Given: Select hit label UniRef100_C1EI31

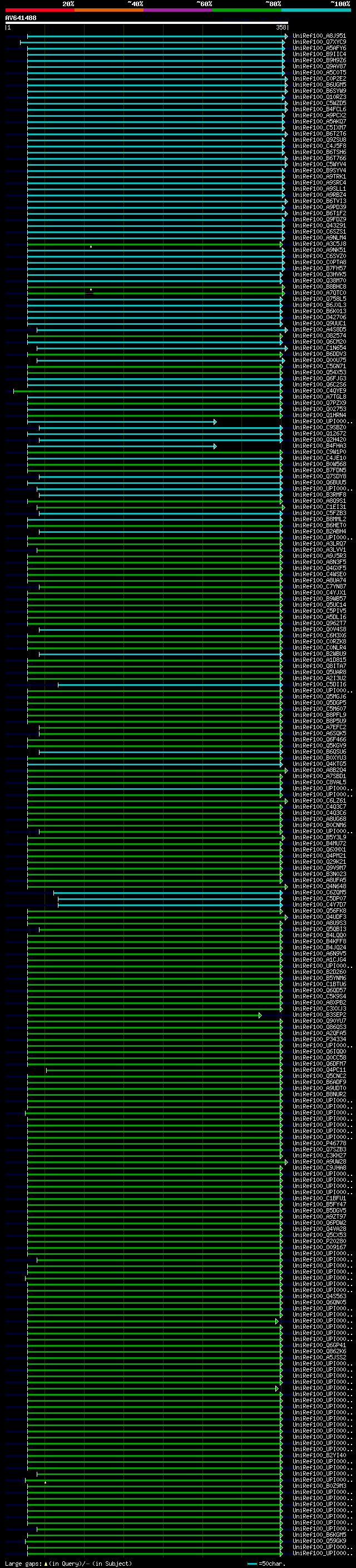Looking at the screenshot, I should (319, 507).
